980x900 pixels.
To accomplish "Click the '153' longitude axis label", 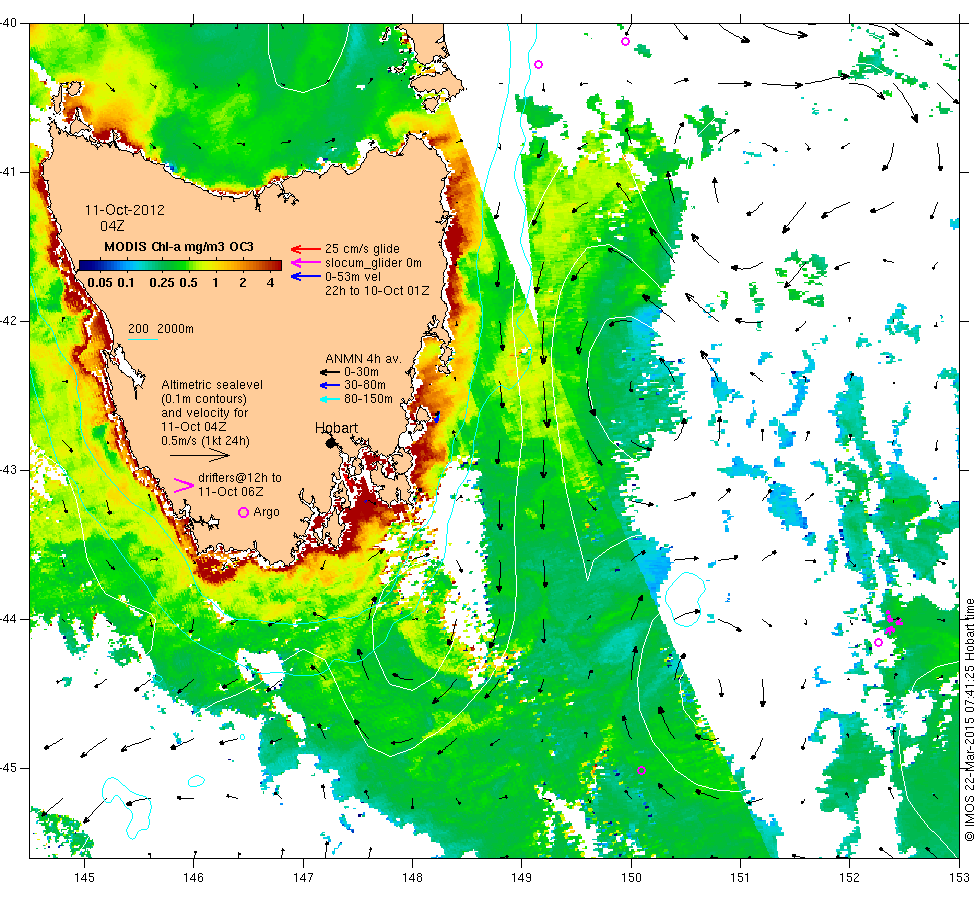I will 959,877.
